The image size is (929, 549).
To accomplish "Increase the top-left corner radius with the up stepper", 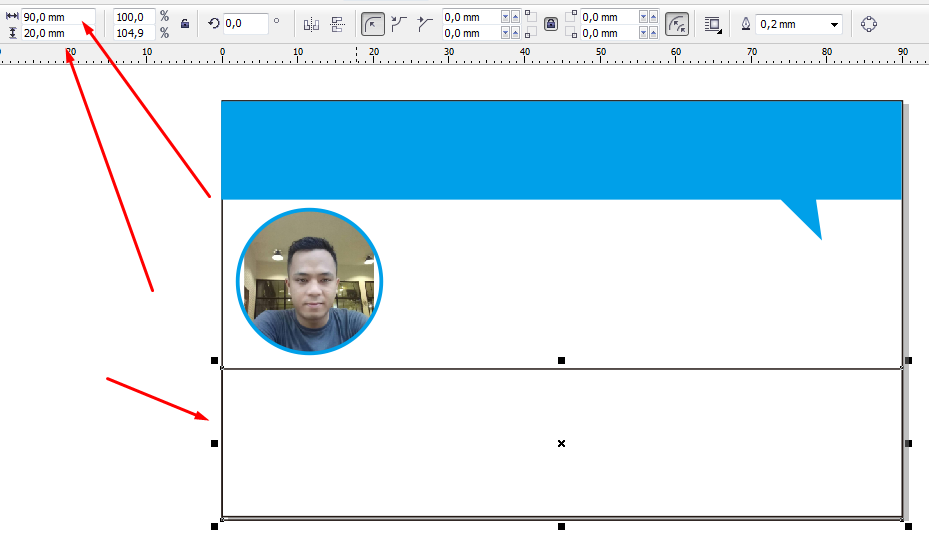I will pyautogui.click(x=515, y=17).
